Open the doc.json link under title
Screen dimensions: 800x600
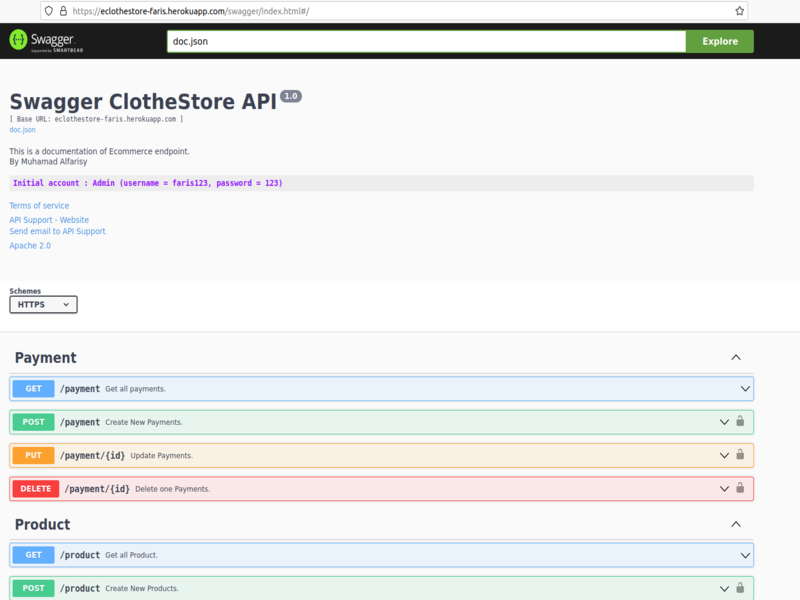(x=22, y=130)
